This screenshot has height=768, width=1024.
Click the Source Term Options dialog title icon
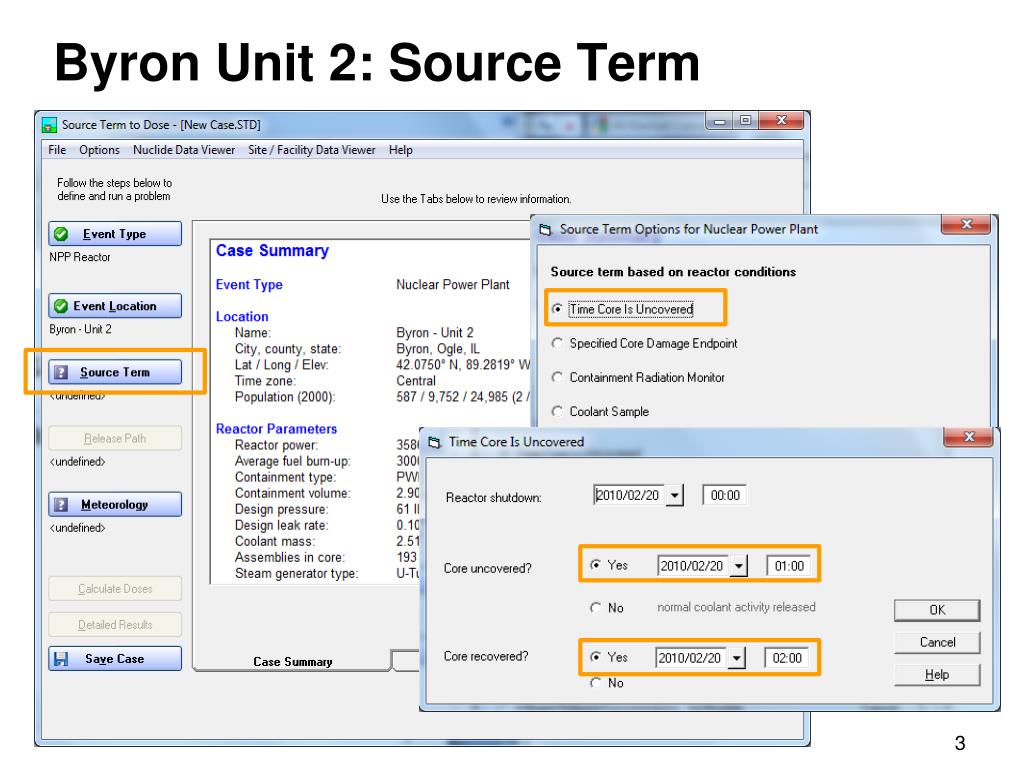click(545, 230)
